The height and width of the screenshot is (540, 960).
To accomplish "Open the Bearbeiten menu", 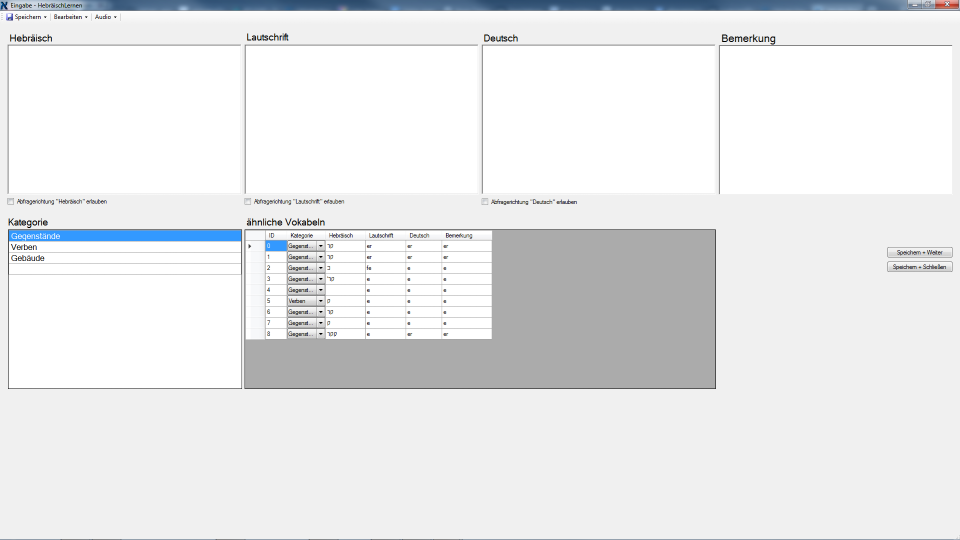I will click(70, 17).
